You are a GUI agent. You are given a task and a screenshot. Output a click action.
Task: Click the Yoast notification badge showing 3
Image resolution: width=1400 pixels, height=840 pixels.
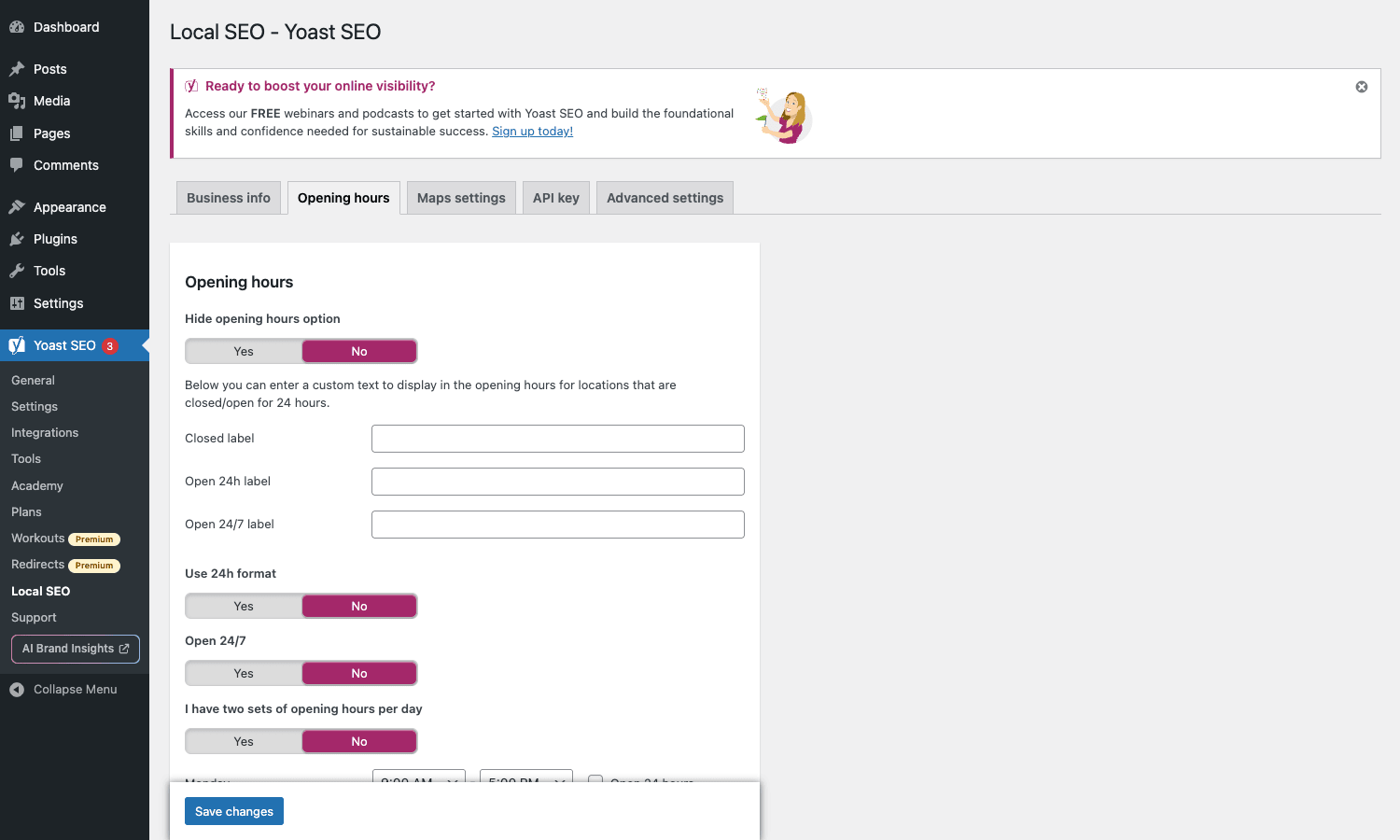coord(110,346)
